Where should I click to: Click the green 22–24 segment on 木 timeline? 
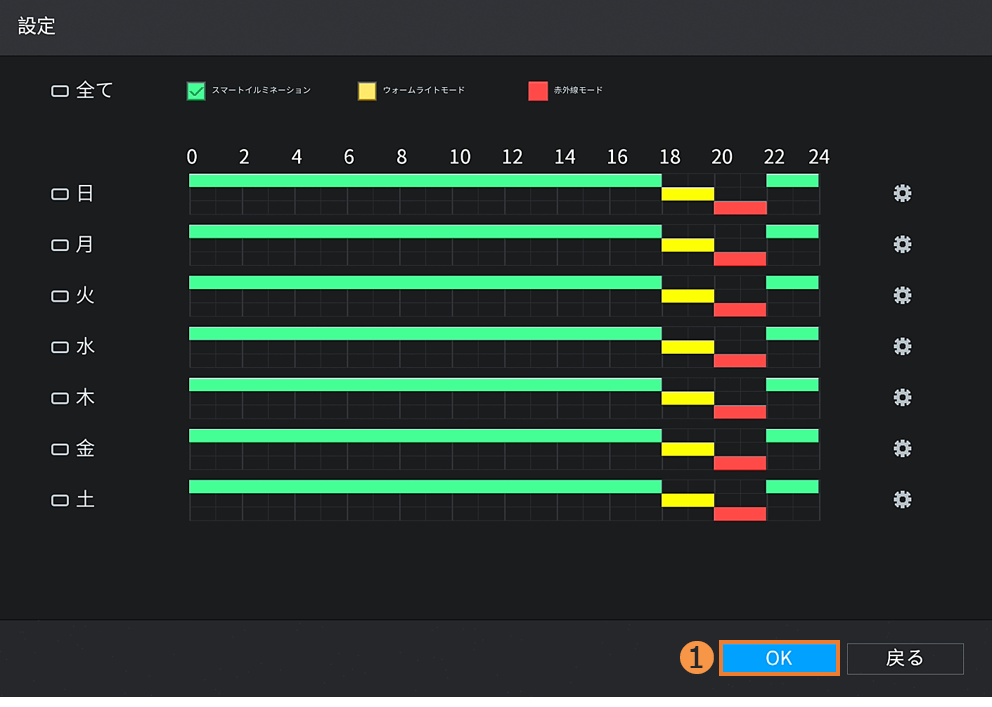tap(792, 384)
